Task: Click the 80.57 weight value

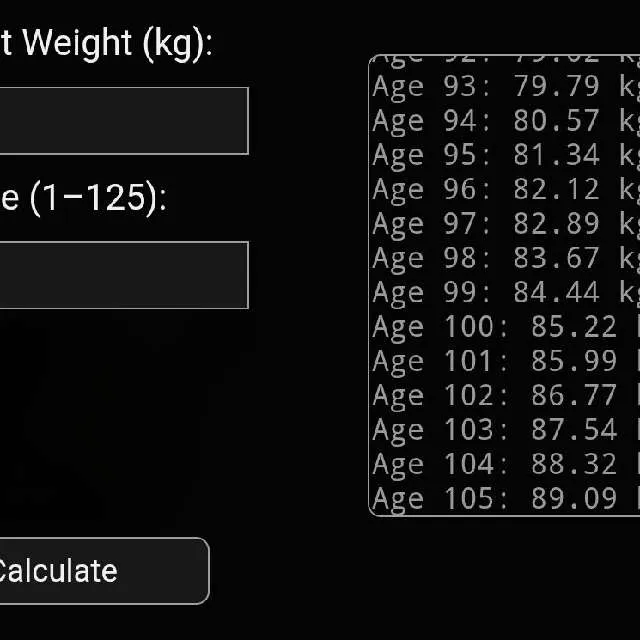Action: [x=556, y=121]
